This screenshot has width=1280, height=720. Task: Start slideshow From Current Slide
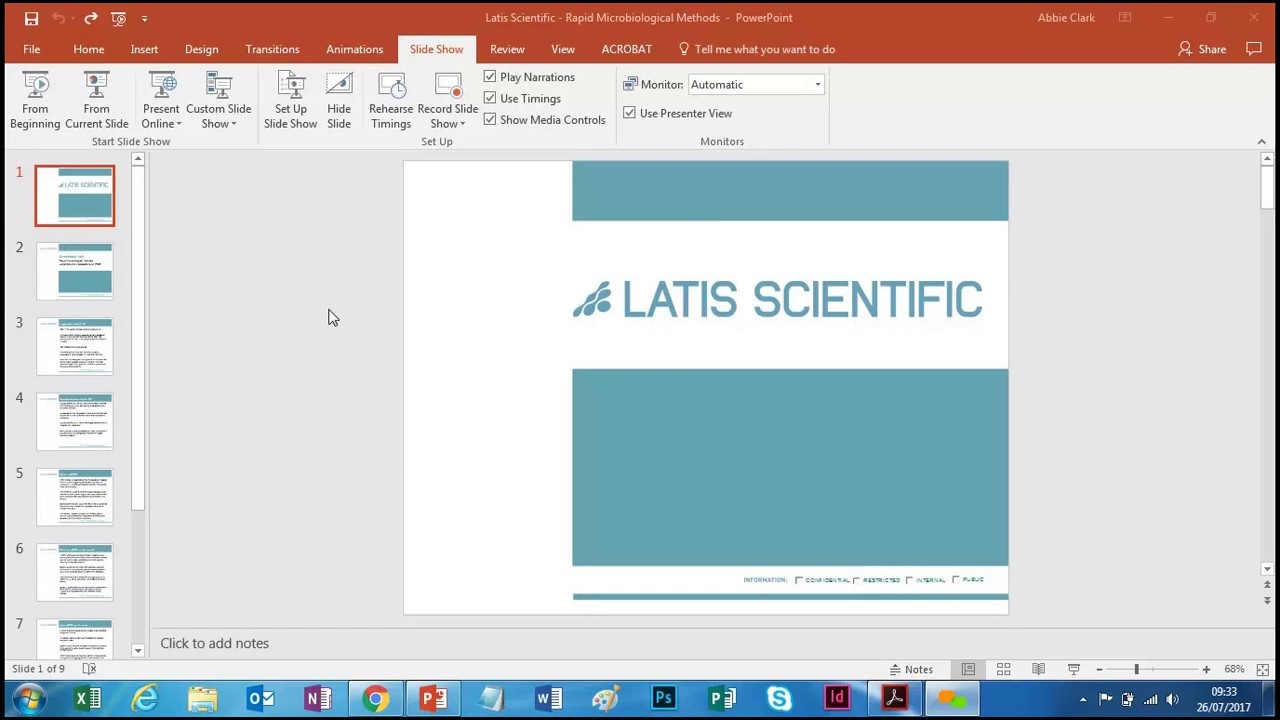[x=96, y=100]
